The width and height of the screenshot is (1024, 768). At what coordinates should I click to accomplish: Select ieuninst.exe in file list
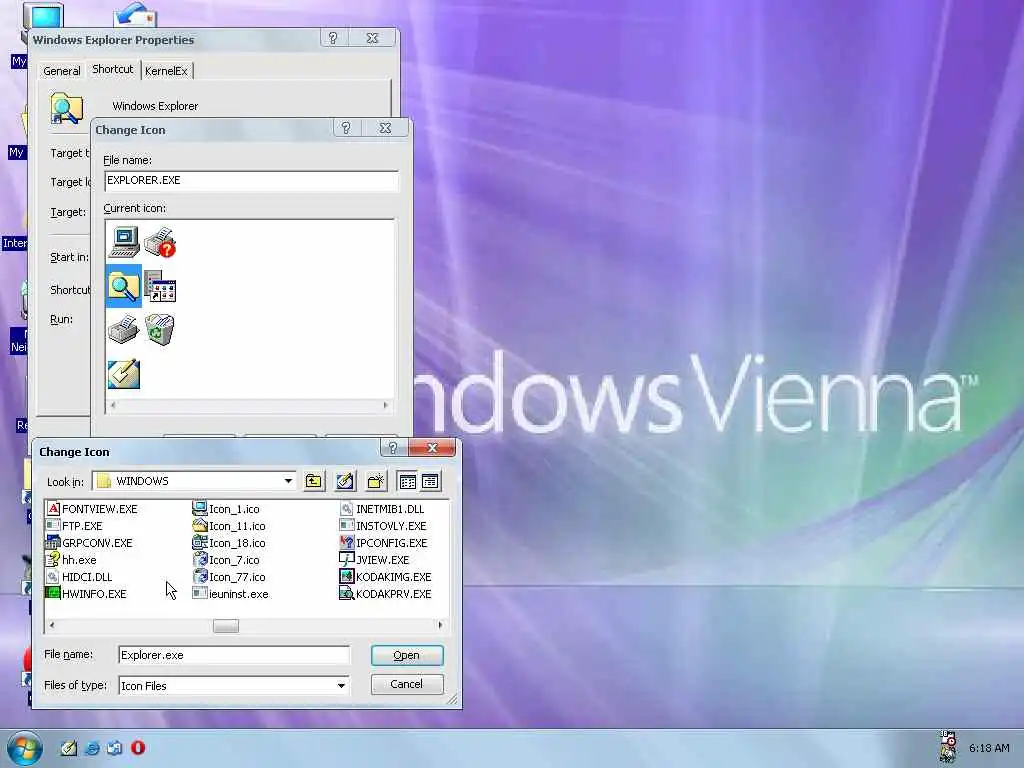tap(231, 594)
